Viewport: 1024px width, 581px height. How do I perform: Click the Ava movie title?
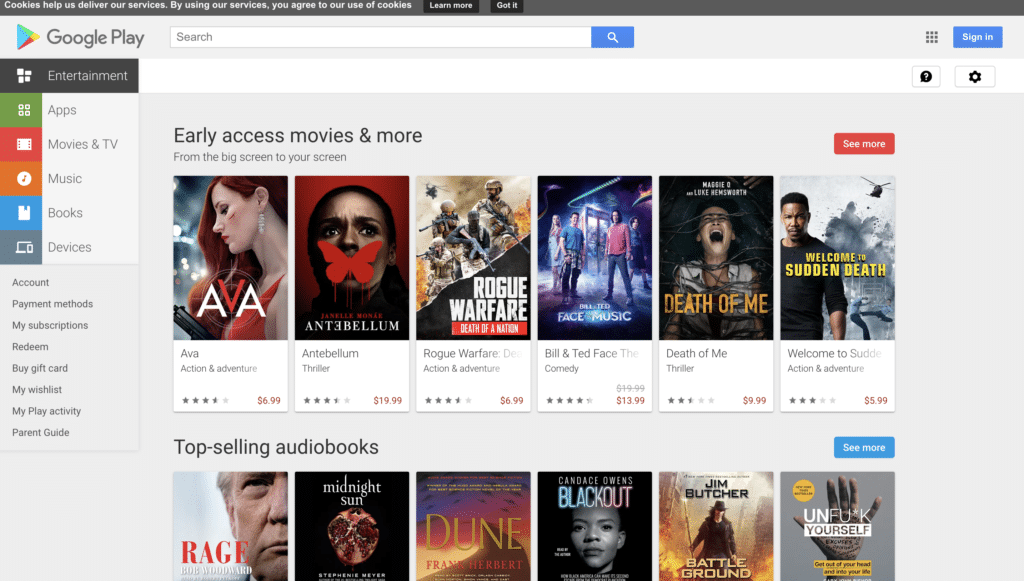click(189, 353)
